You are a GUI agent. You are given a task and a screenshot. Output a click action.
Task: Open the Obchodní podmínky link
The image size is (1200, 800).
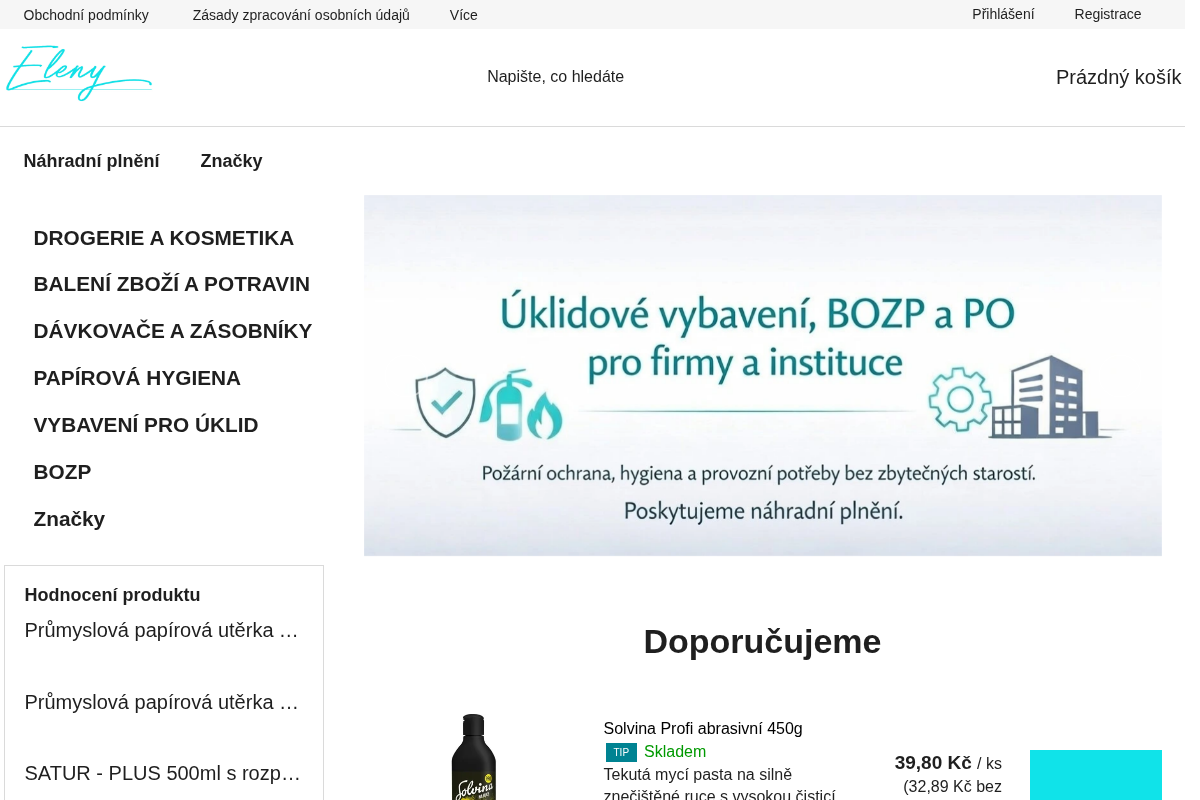click(x=86, y=15)
